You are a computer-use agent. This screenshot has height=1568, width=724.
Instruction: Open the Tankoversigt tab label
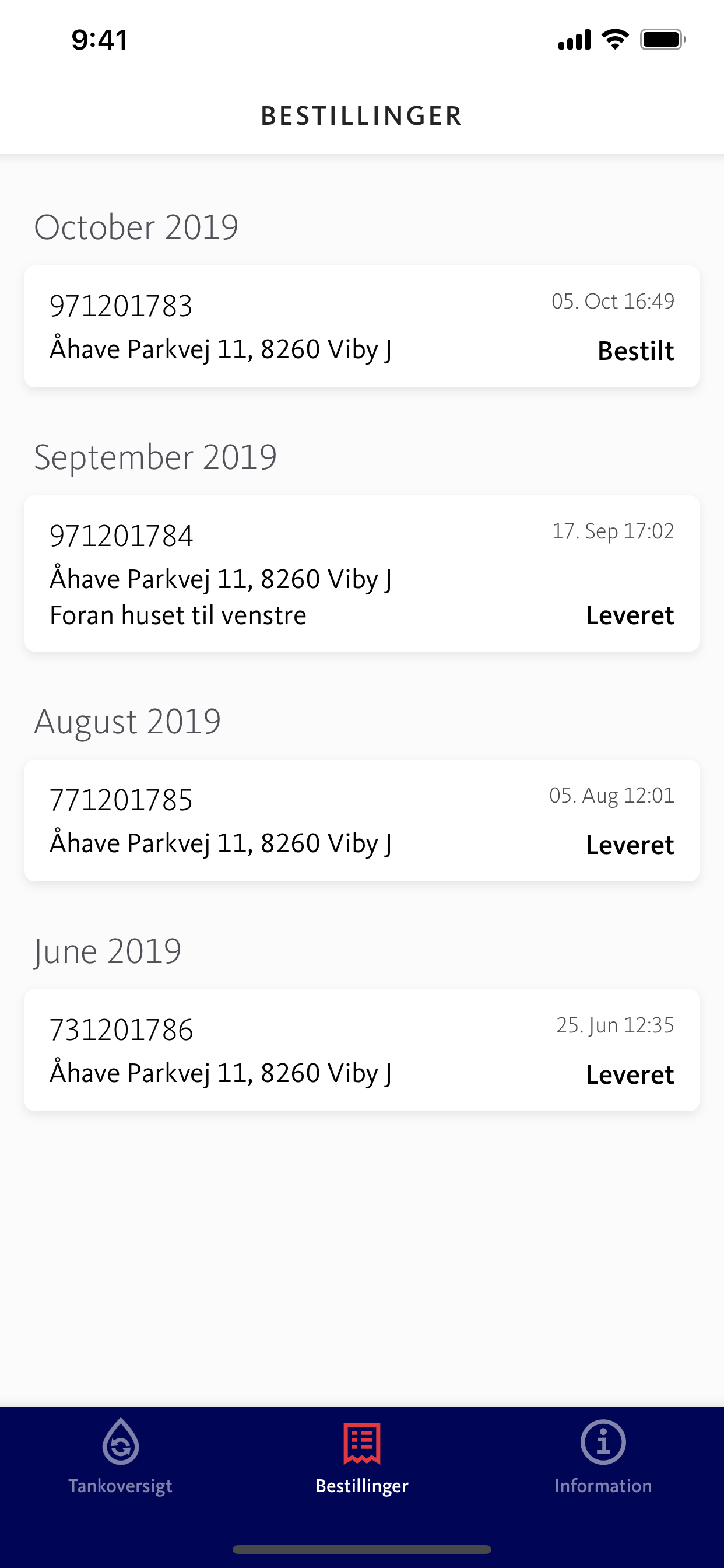point(121,1486)
